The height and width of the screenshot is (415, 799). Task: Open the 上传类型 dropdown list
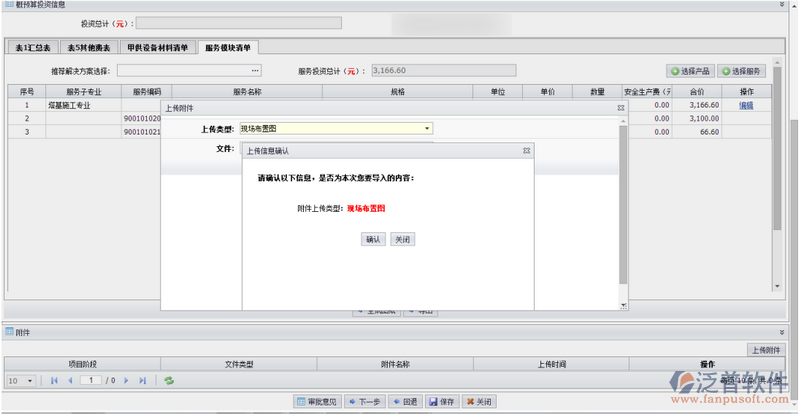tap(427, 129)
